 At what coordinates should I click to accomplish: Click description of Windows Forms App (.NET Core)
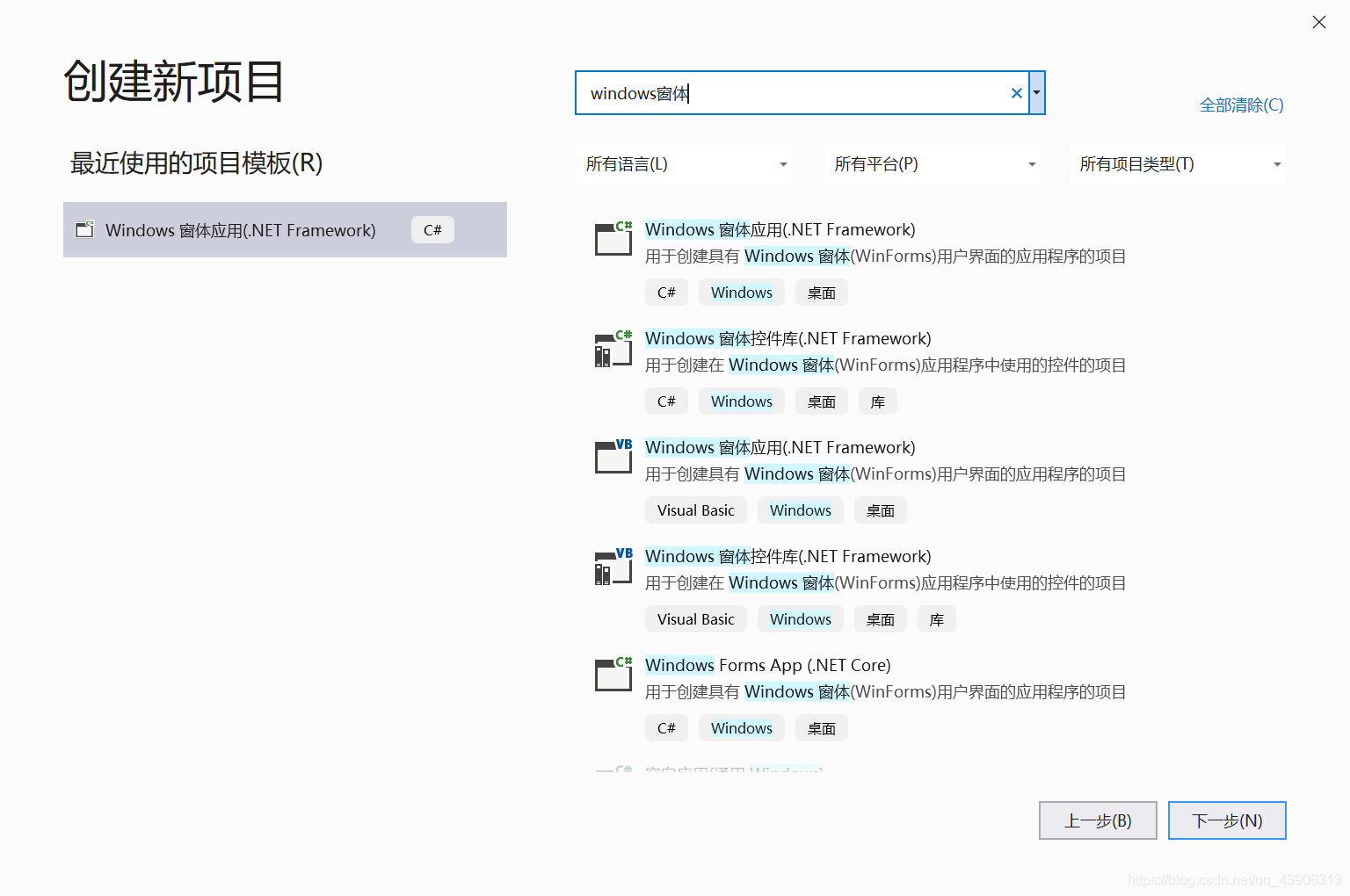(x=885, y=691)
